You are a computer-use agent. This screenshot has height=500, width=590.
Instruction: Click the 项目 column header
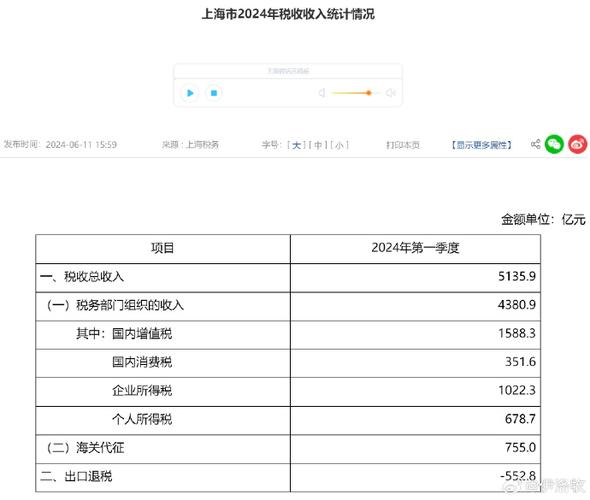tap(163, 248)
